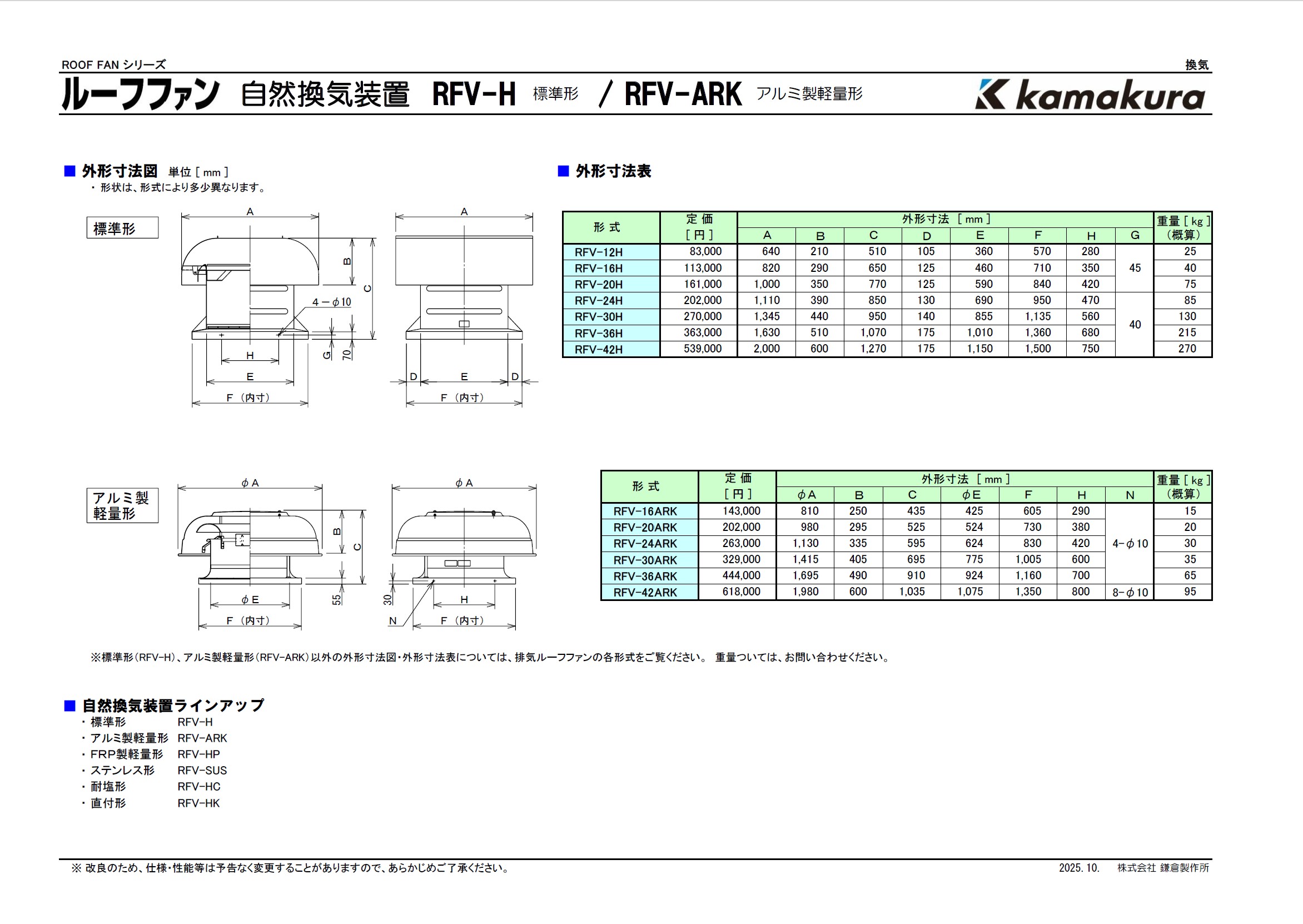Click the blue square beside 外形寸法図
The image size is (1303, 924).
(x=70, y=171)
